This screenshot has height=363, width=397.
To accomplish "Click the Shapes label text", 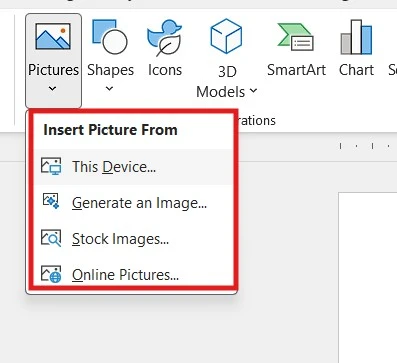I will pos(110,71).
